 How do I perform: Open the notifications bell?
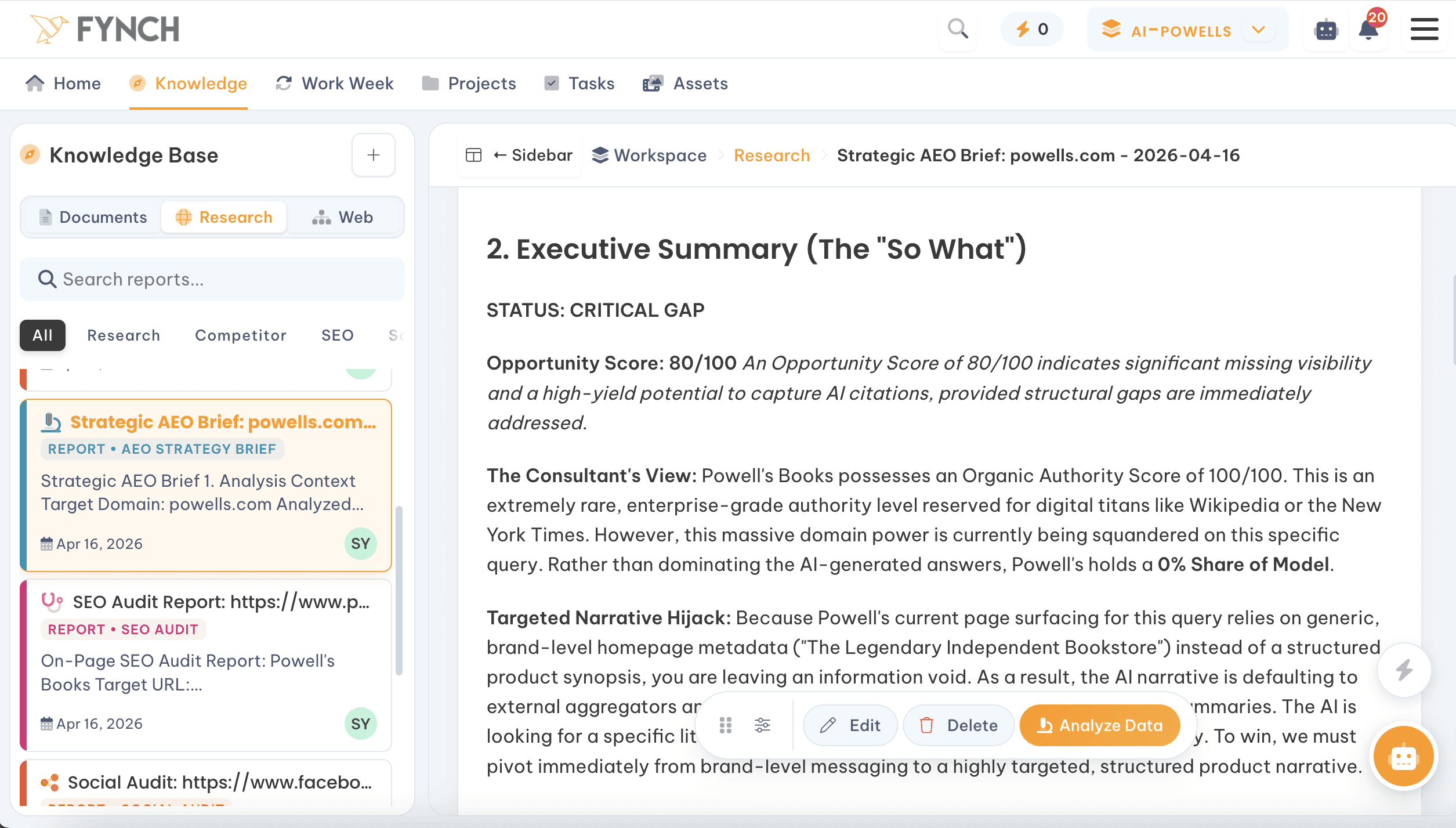pos(1368,30)
